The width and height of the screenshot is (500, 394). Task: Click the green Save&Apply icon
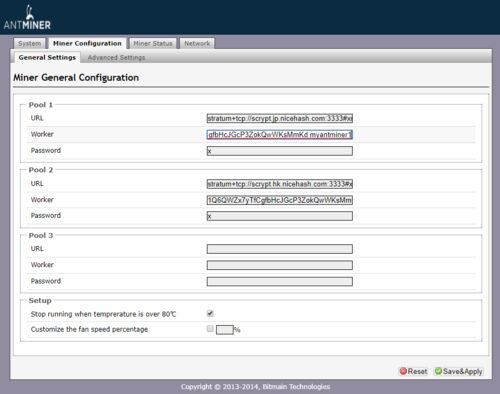coord(438,371)
